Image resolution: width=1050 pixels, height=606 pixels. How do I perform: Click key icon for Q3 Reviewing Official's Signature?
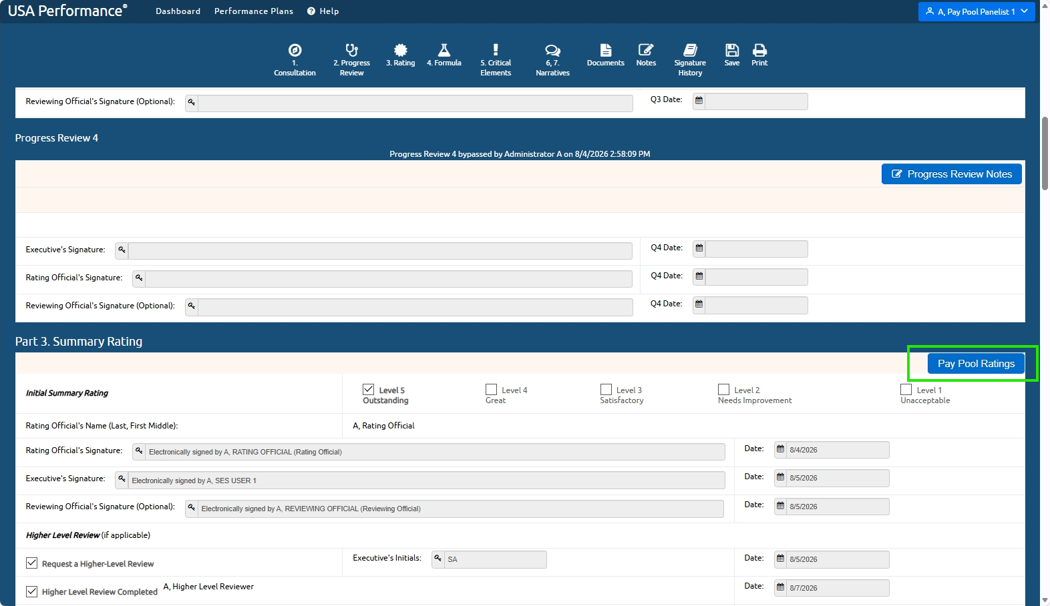tap(191, 102)
